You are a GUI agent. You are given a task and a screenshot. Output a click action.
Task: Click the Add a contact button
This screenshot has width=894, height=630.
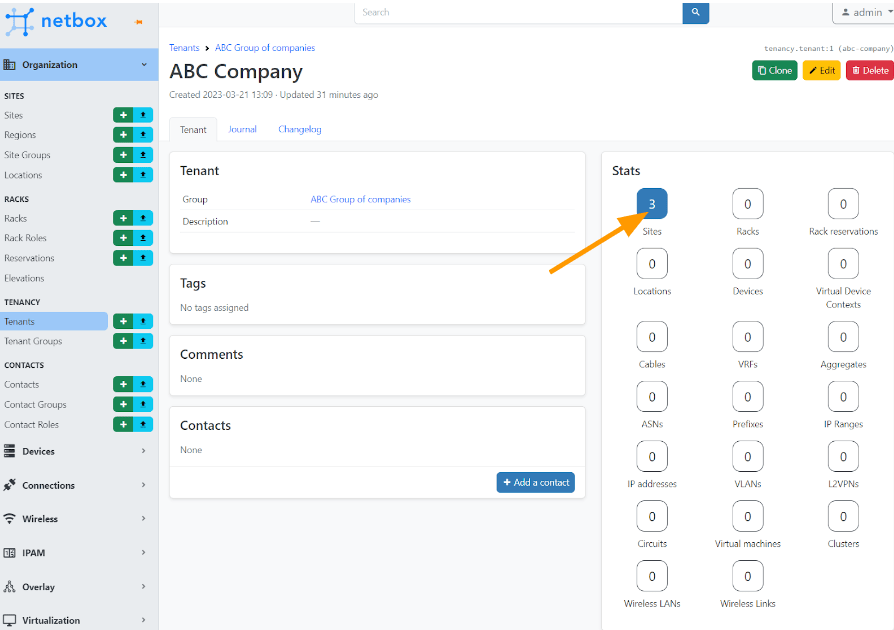point(535,482)
